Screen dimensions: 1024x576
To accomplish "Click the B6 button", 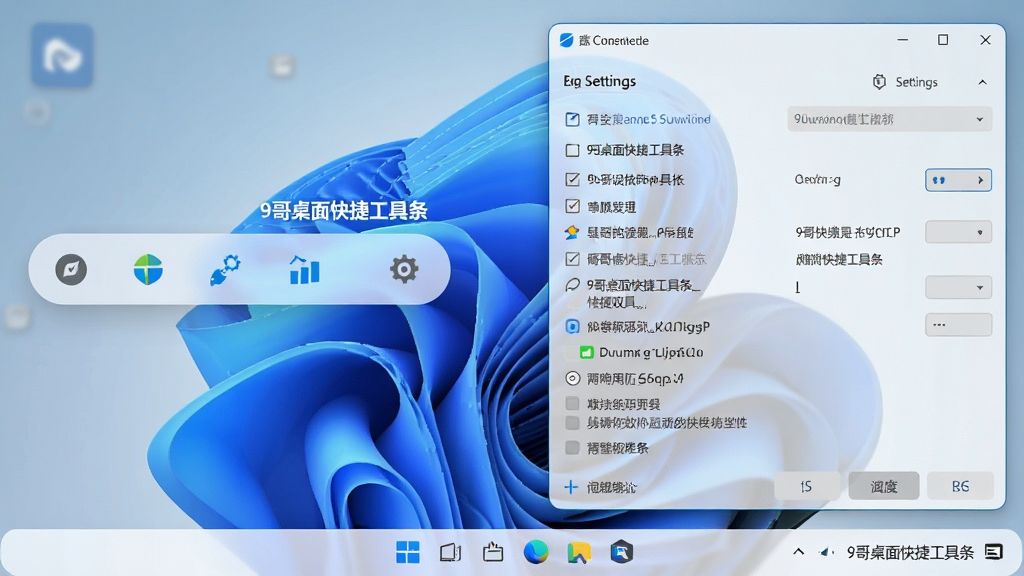I will (960, 487).
